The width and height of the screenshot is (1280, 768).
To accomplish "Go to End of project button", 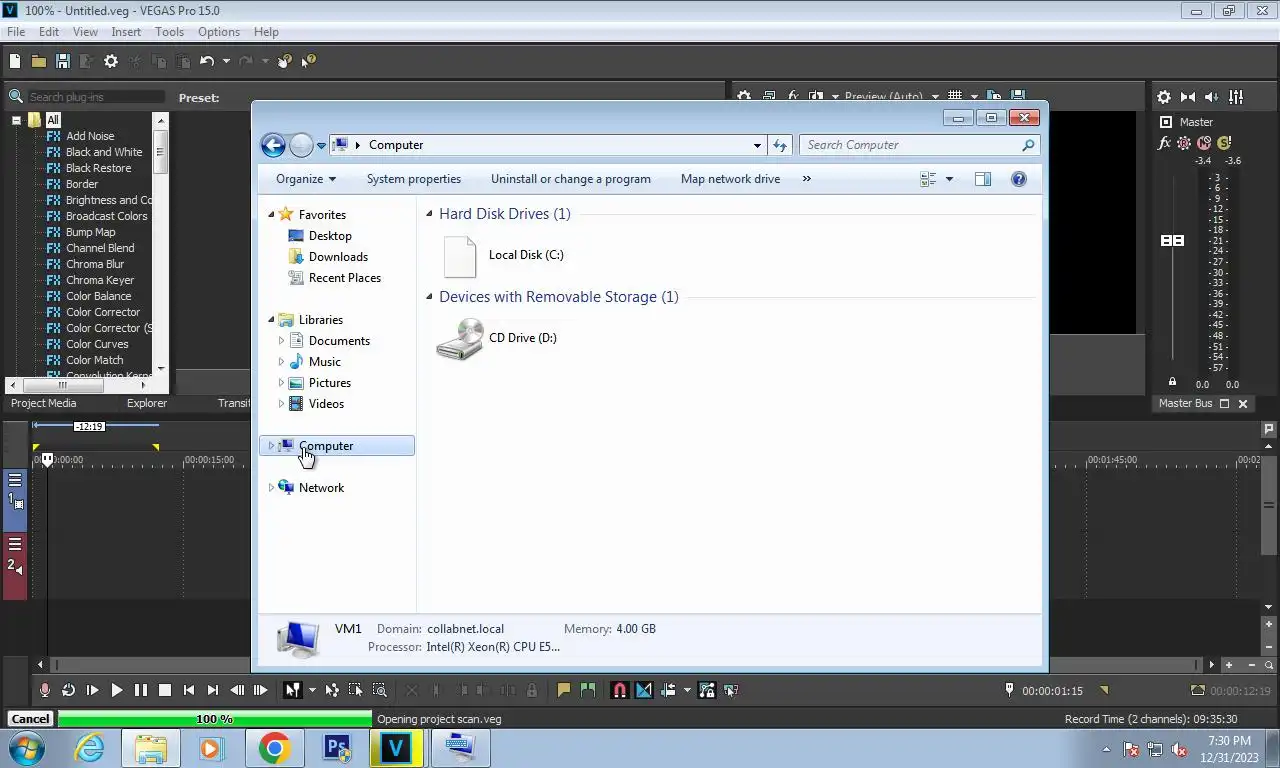I will [x=213, y=690].
